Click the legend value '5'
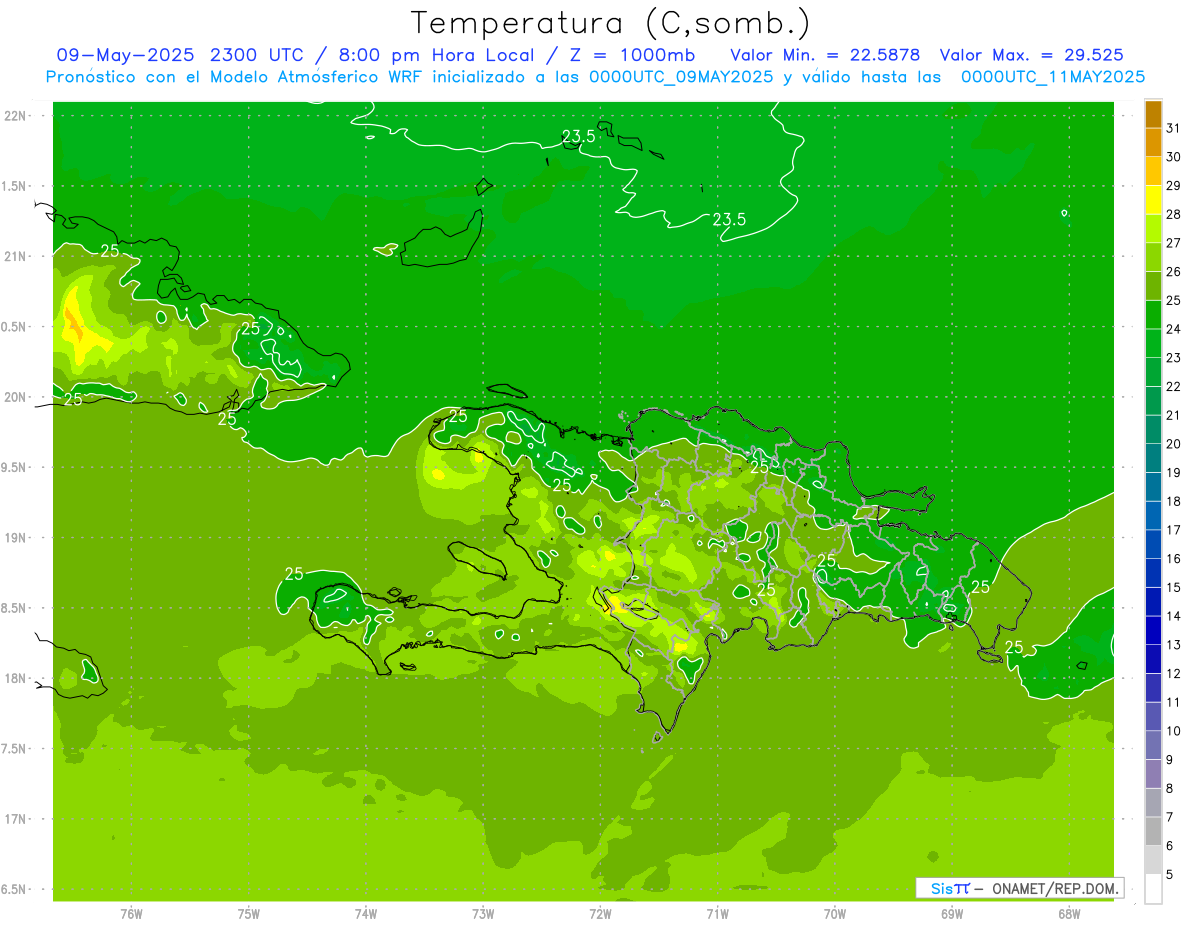The image size is (1200, 927). click(1170, 875)
